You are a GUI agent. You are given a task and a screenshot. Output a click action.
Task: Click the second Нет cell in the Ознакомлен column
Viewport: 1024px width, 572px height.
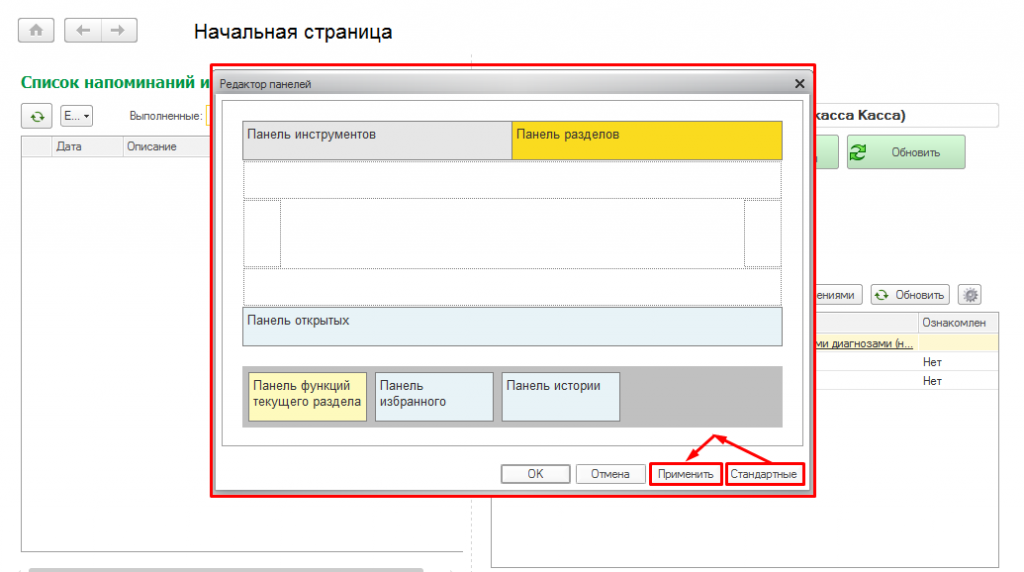[957, 381]
